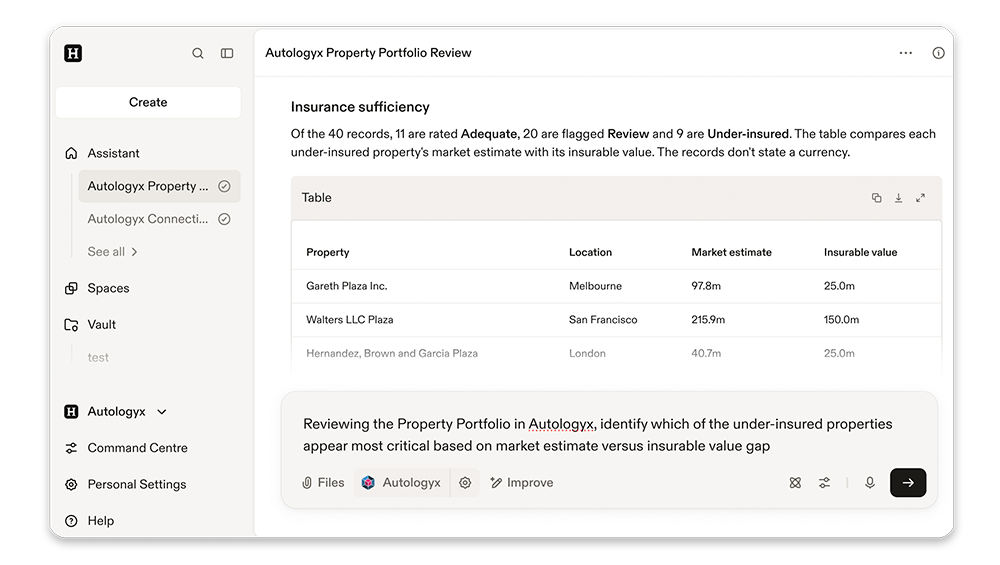Click checkmark icon beside Autologyx Connecti...
Image resolution: width=1000 pixels, height=565 pixels.
tap(224, 219)
